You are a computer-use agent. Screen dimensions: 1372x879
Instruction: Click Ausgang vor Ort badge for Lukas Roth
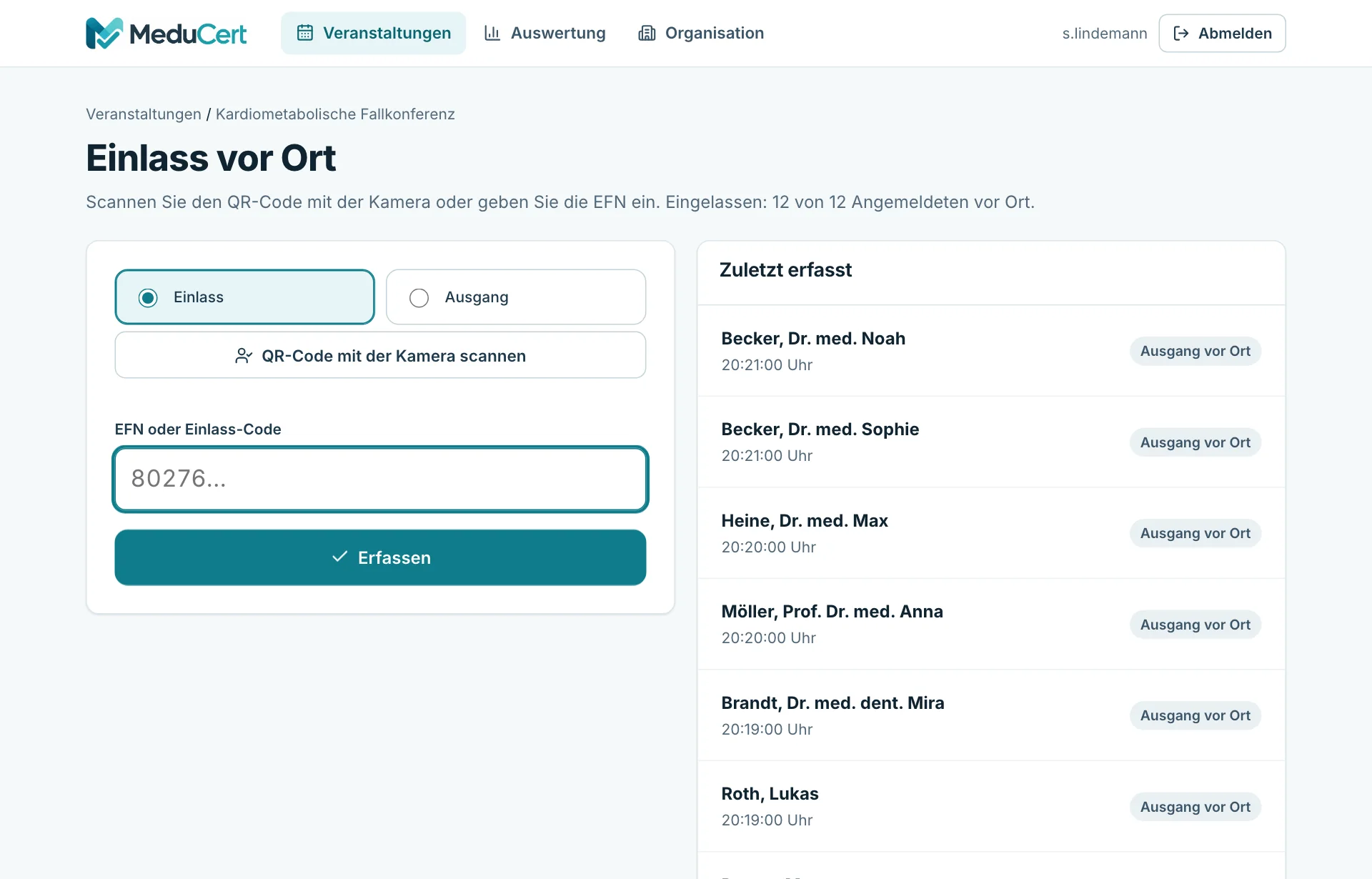1195,807
